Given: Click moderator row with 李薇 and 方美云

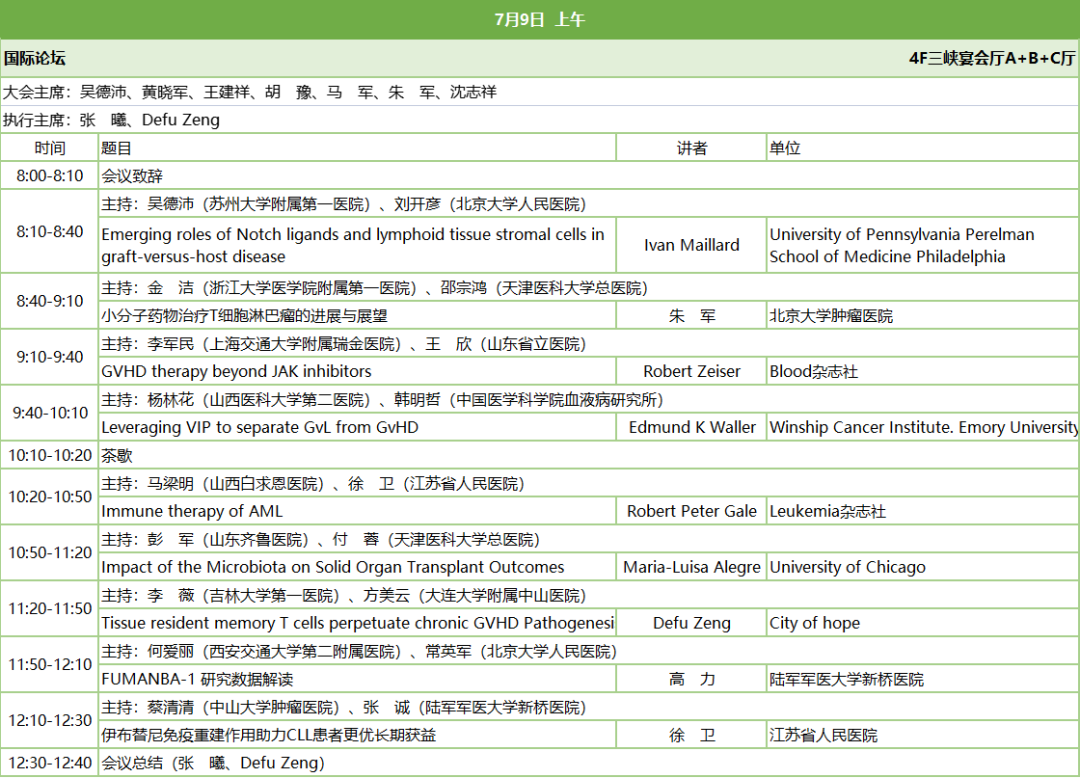Looking at the screenshot, I should click(589, 595).
